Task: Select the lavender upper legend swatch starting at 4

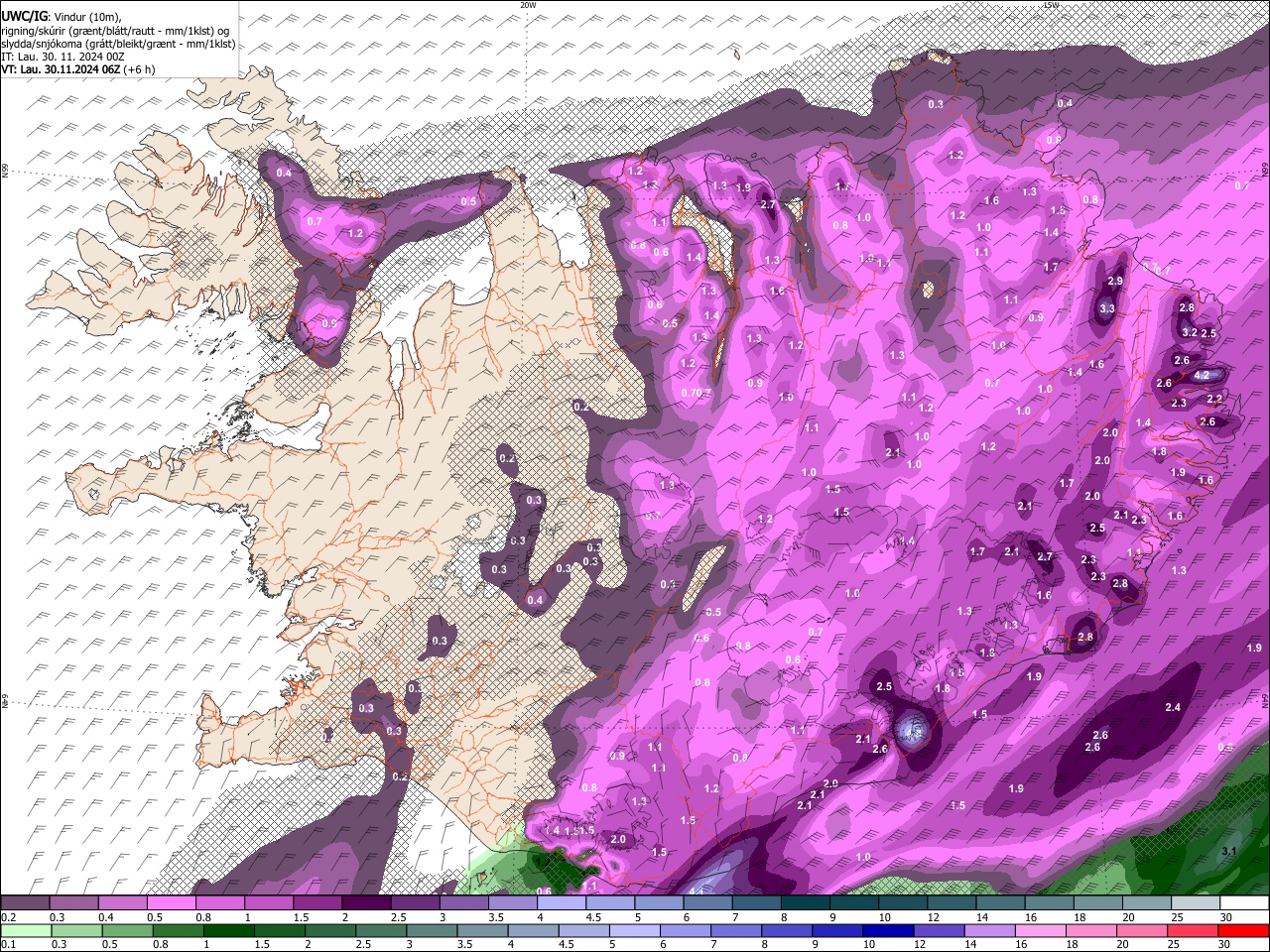Action: point(561,903)
